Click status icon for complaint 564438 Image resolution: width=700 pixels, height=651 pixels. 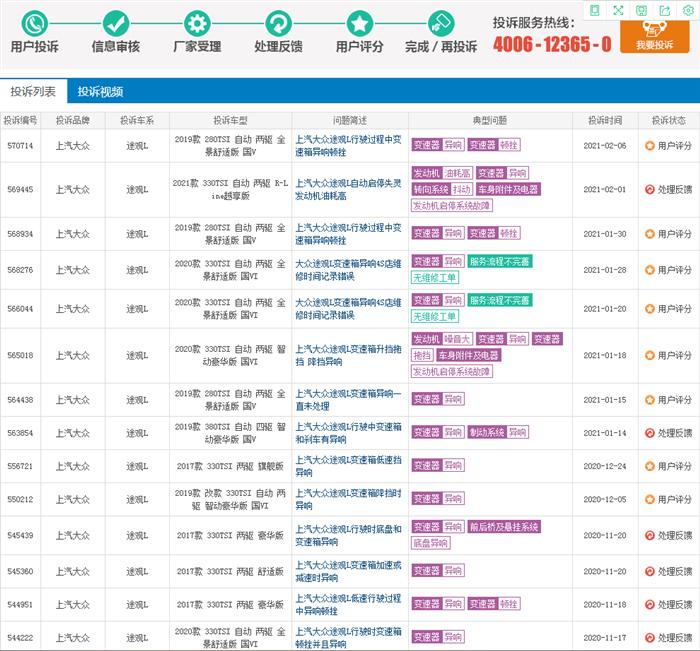[650, 400]
